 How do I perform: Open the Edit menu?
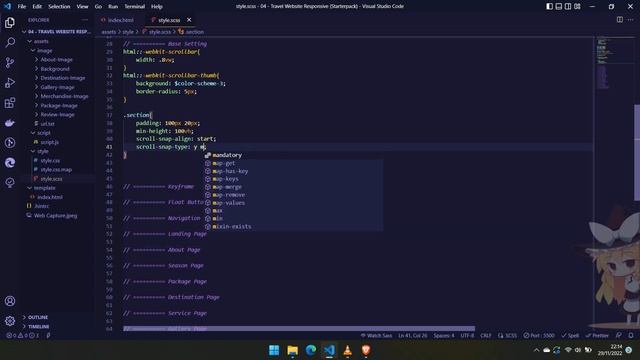pos(37,7)
